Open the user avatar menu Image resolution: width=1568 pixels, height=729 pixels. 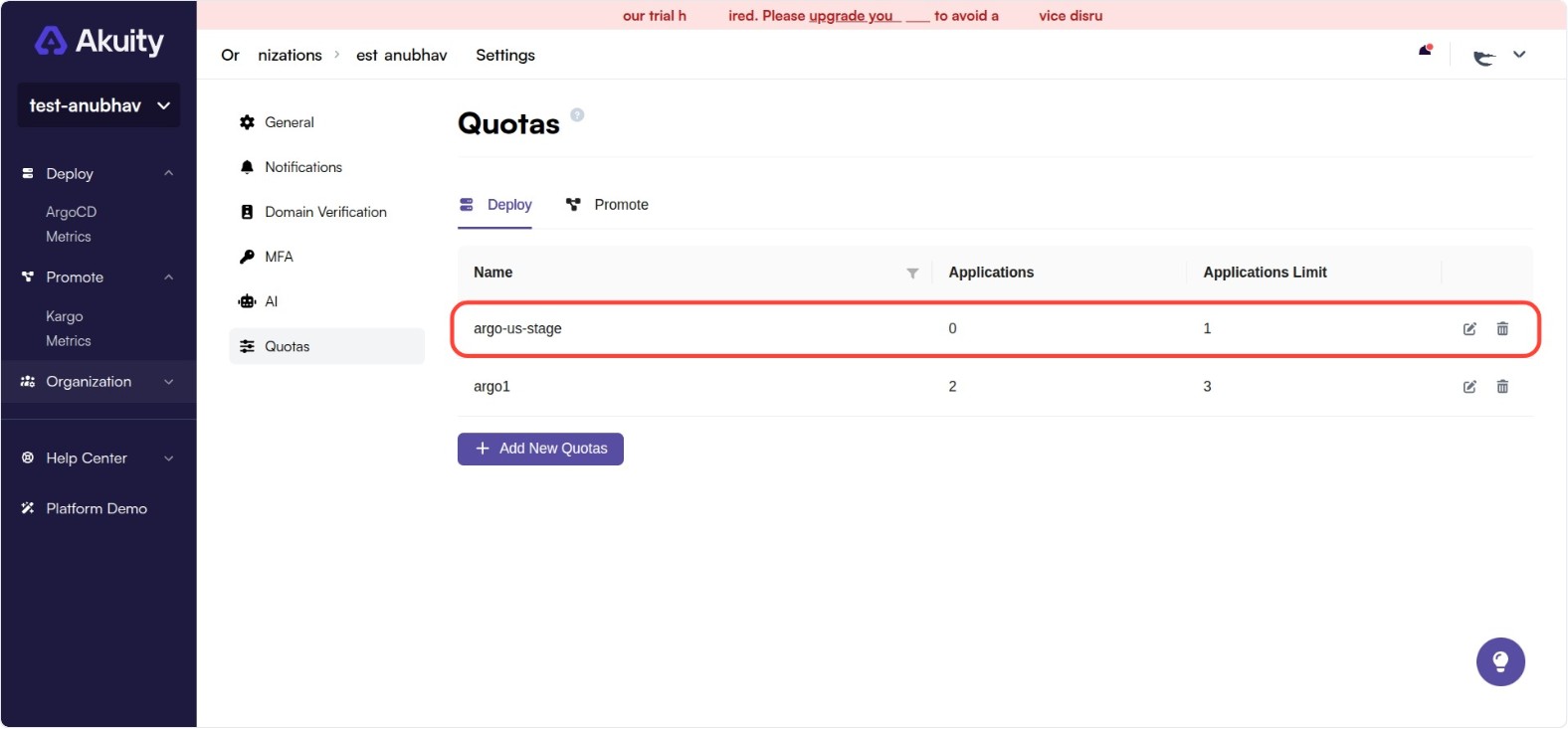pos(1484,56)
